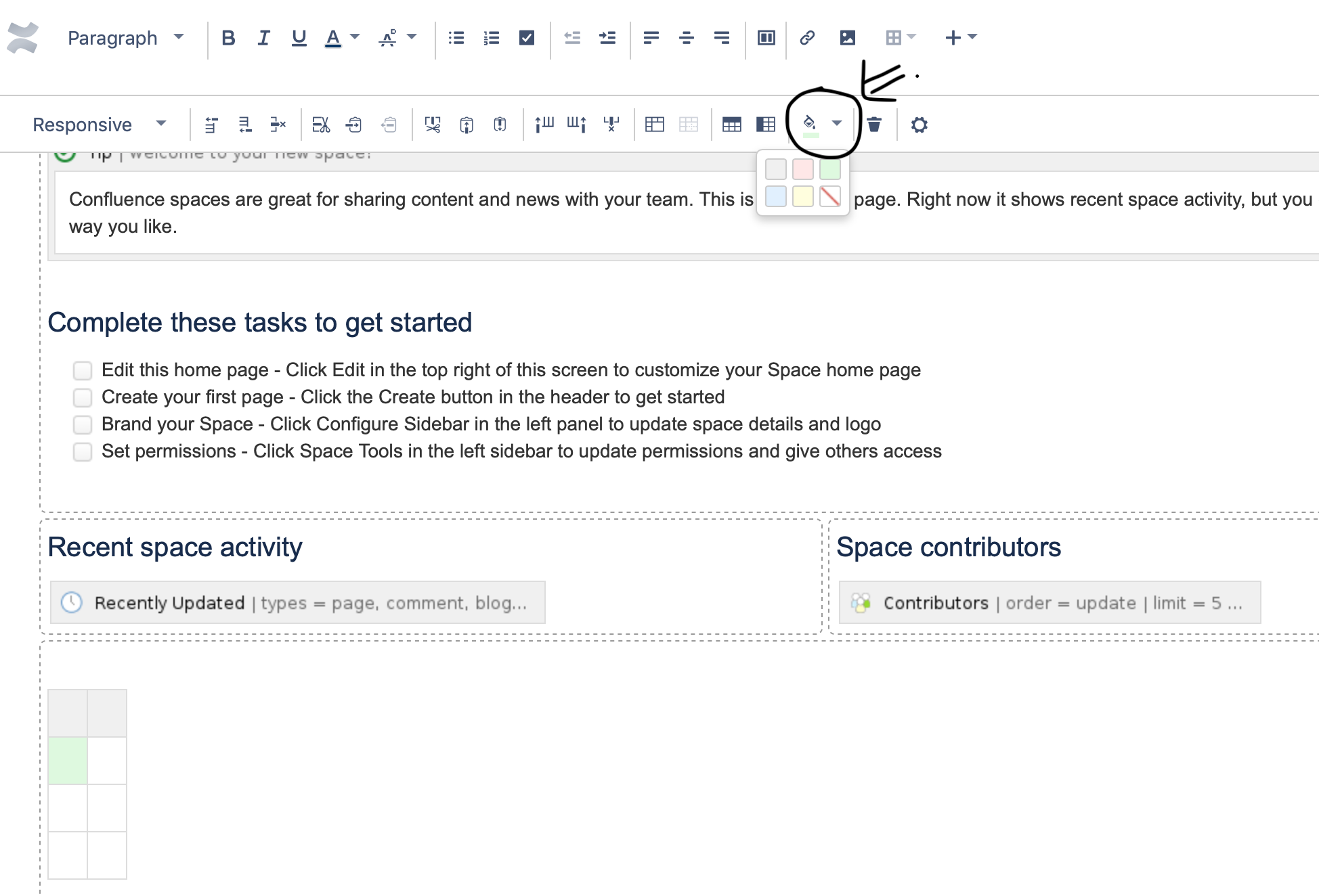
Task: Choose the light blue cell color swatch
Action: [x=775, y=196]
